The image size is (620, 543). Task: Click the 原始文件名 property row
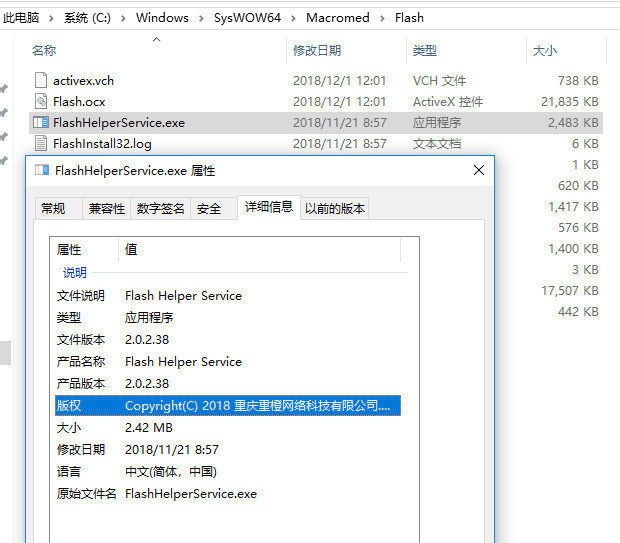228,494
